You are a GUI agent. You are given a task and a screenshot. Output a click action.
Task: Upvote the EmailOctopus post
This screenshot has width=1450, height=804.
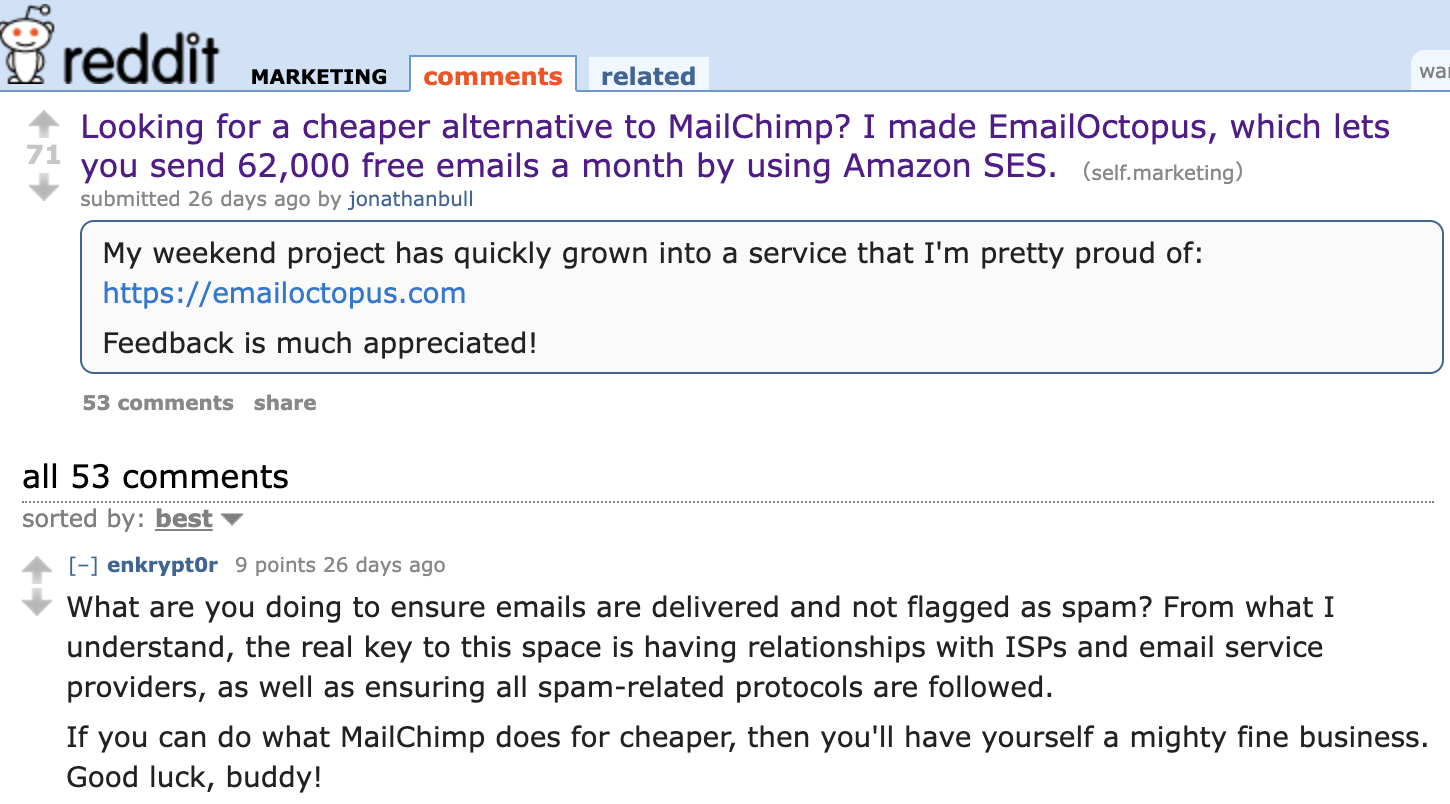43,124
